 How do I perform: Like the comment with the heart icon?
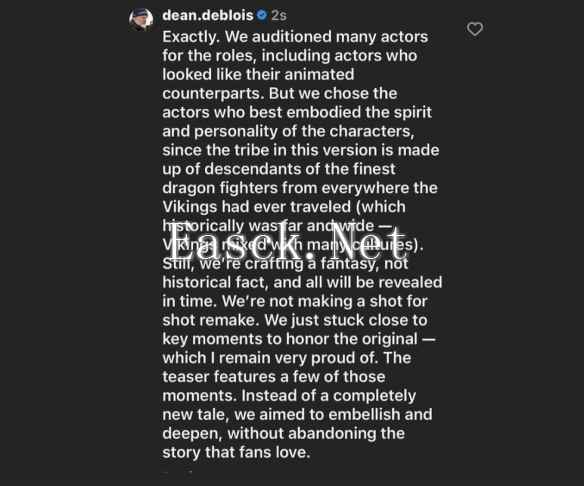point(475,29)
